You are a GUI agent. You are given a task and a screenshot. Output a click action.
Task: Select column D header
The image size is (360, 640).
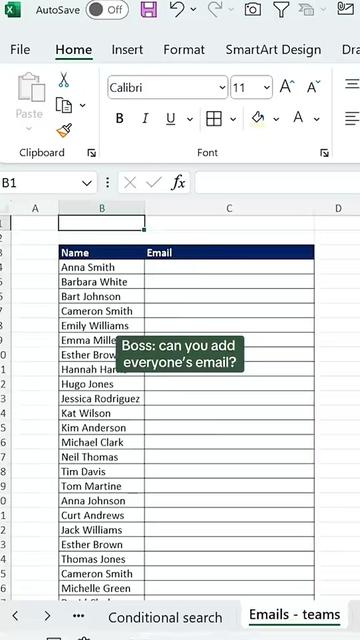click(x=338, y=209)
